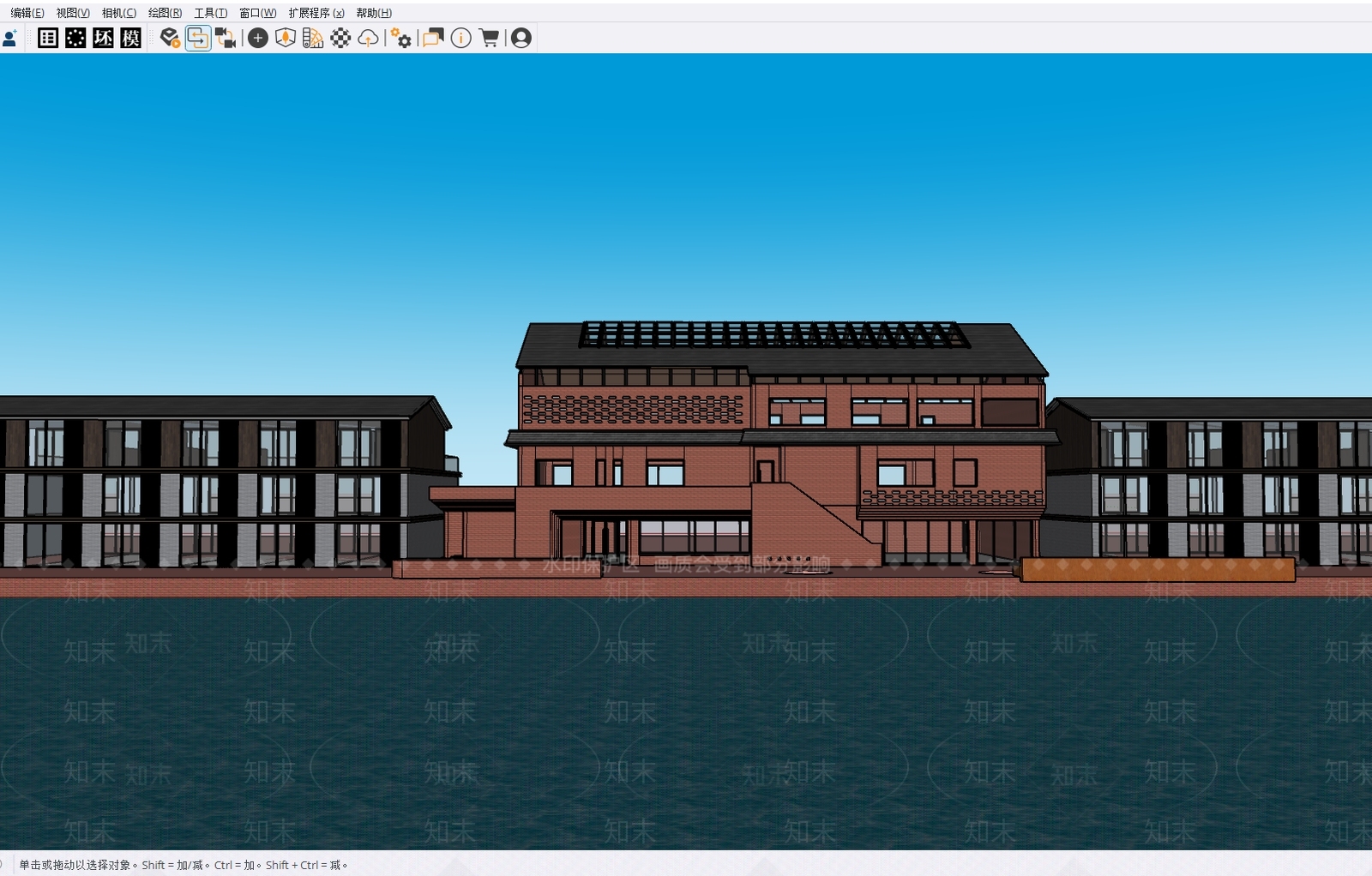The width and height of the screenshot is (1372, 876).
Task: Click the highlighted scene sync icon
Action: tap(198, 38)
